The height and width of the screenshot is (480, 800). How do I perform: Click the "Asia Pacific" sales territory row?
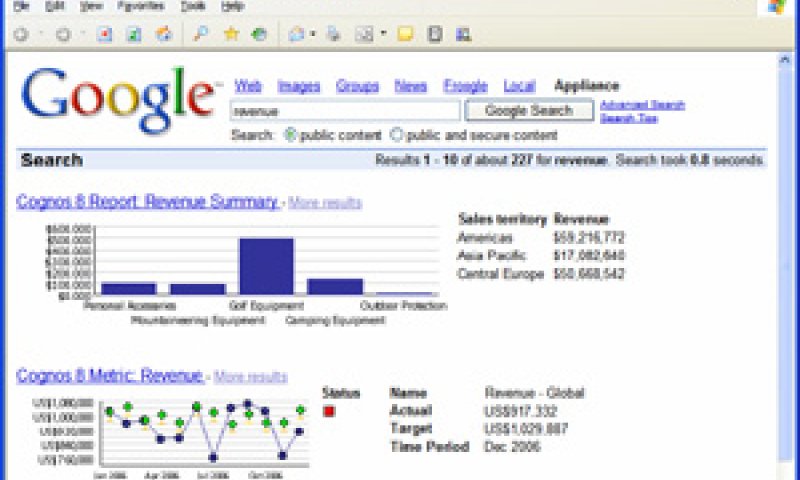pos(541,255)
